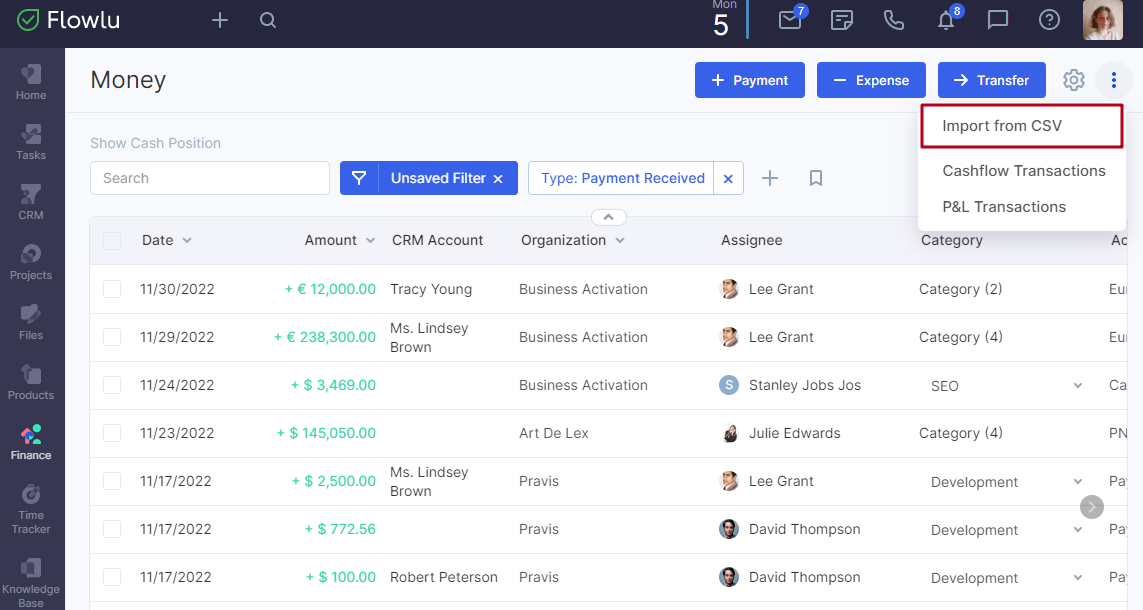Viewport: 1143px width, 610px height.
Task: Remove the Type: Payment Received filter
Action: click(x=728, y=179)
